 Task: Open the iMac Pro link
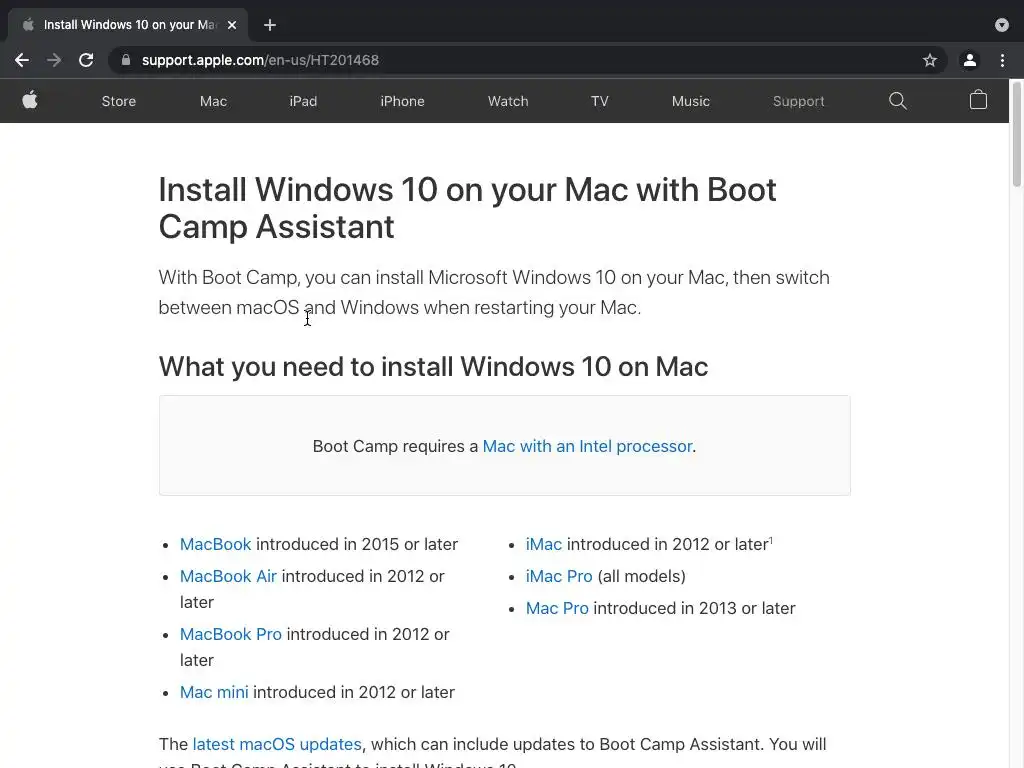tap(559, 576)
